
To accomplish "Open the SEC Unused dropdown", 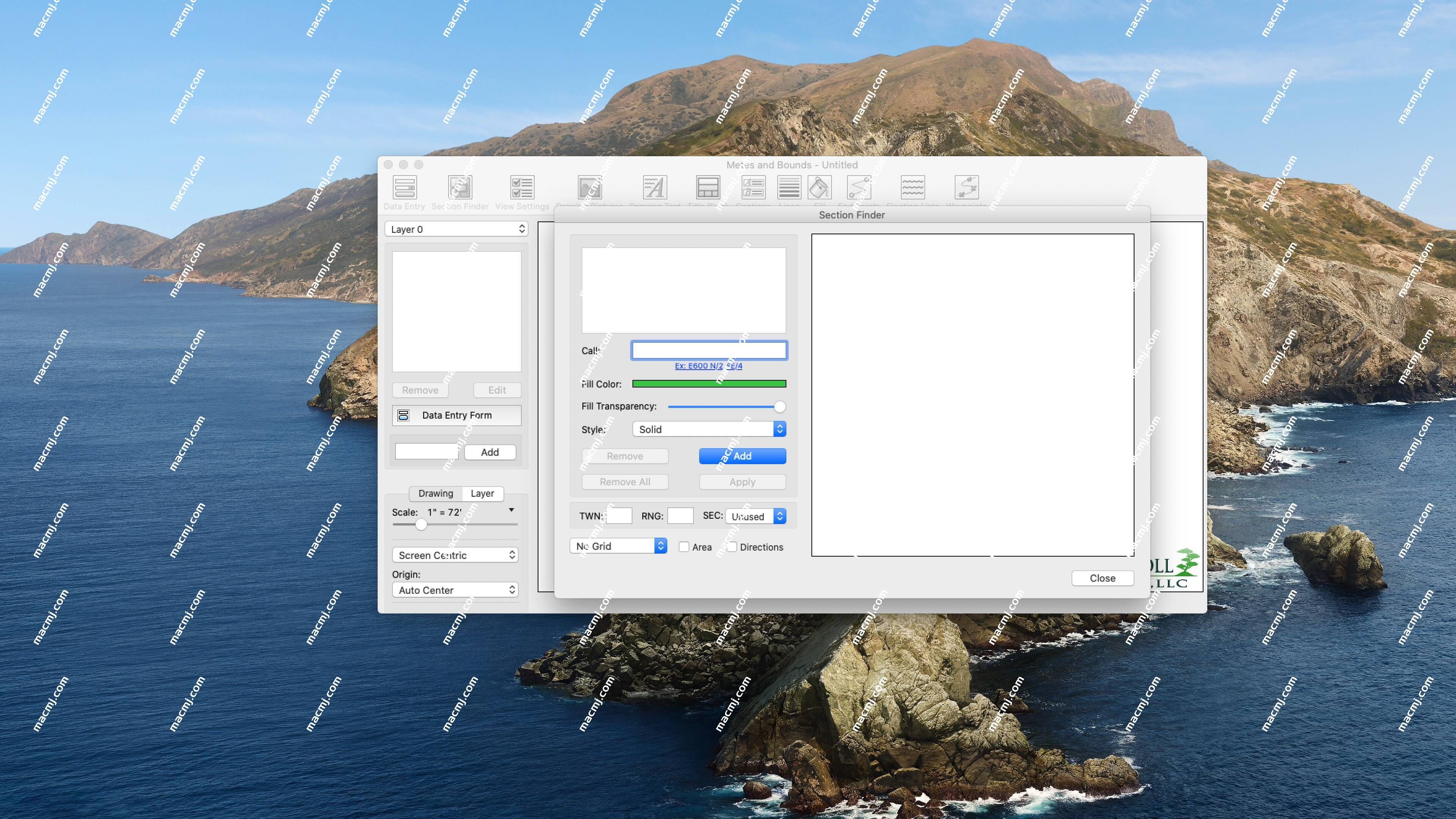I will tap(755, 516).
